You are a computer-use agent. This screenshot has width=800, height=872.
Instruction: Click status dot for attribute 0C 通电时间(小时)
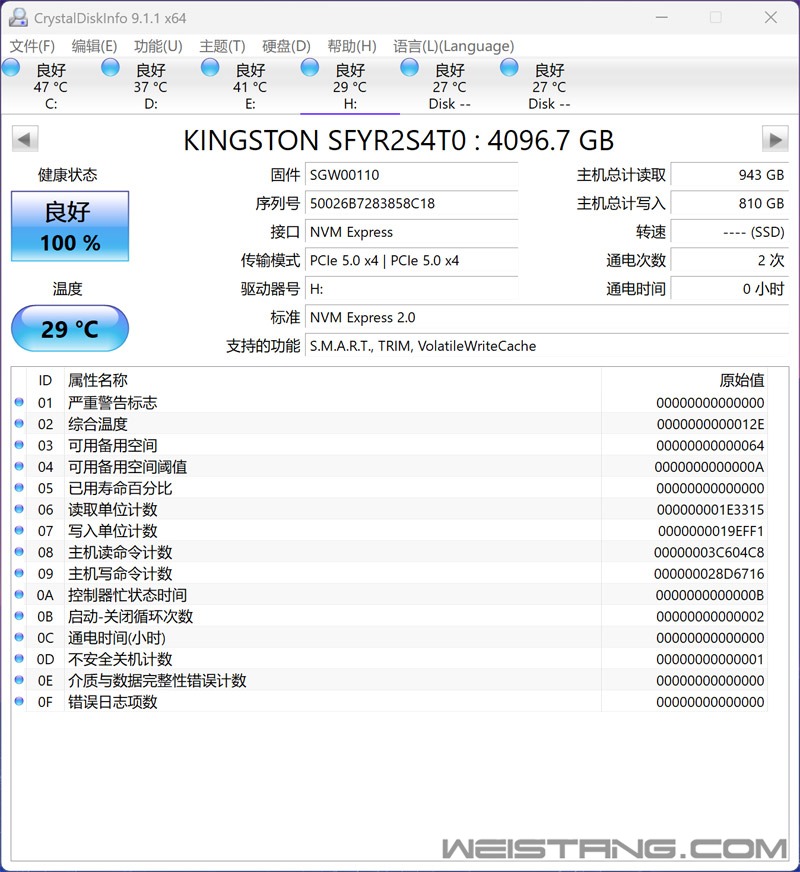click(19, 637)
